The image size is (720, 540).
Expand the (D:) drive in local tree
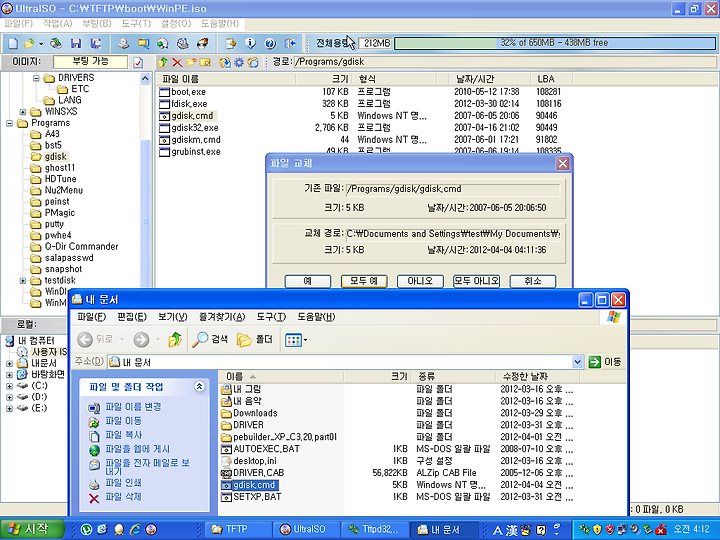pos(9,397)
